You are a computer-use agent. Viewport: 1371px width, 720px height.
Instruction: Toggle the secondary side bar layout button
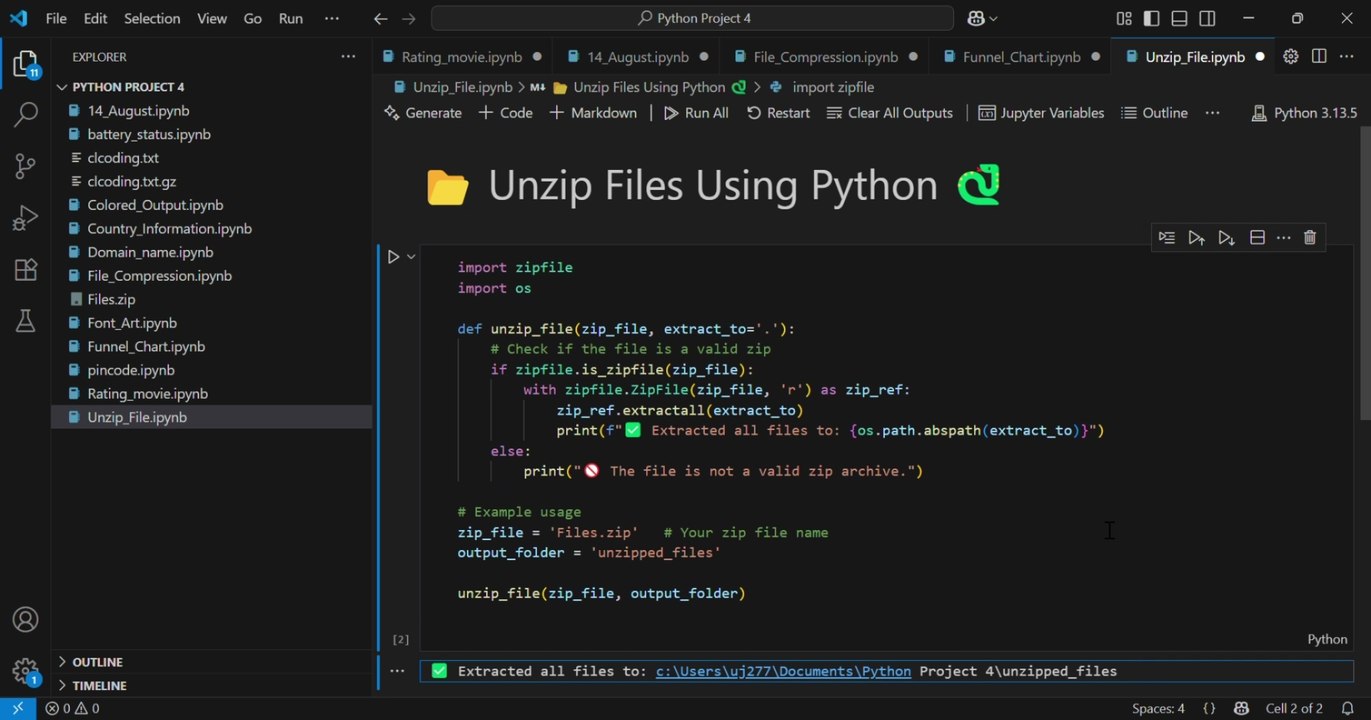[x=1207, y=18]
